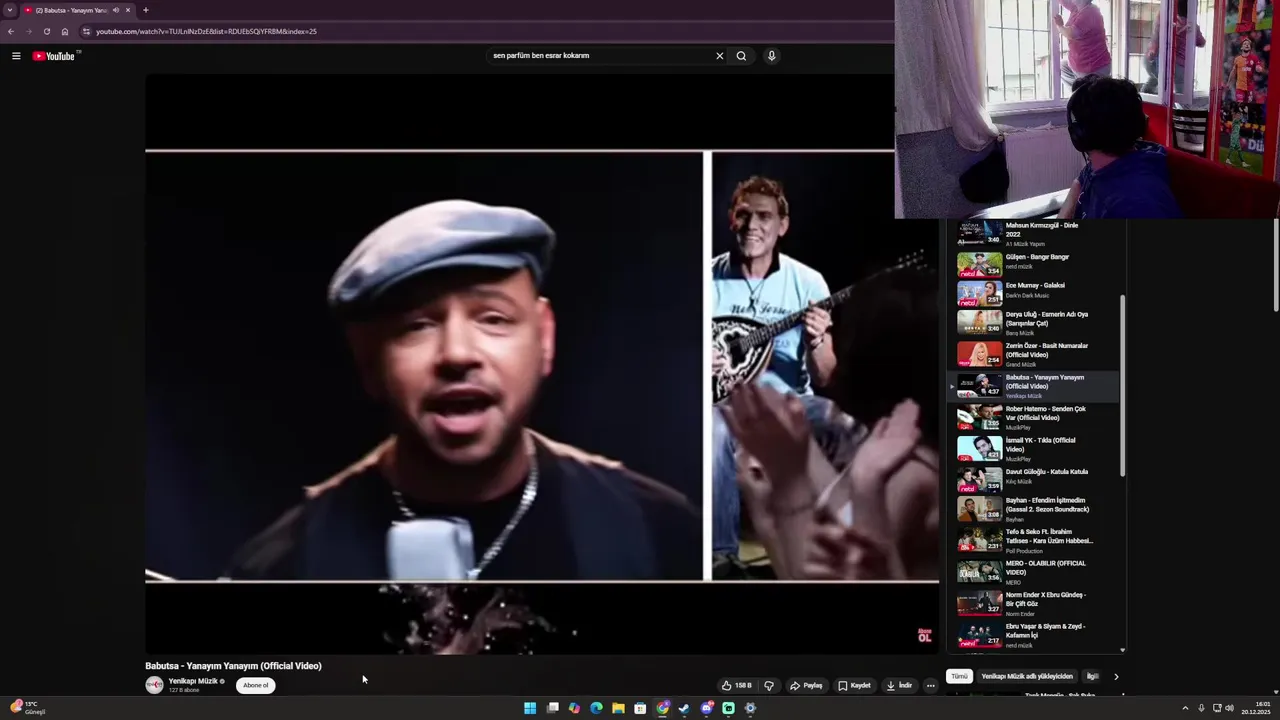Open Ebru Yaşar & Siyam Kafamın İçi
The width and height of the screenshot is (1280, 720).
(x=1033, y=634)
